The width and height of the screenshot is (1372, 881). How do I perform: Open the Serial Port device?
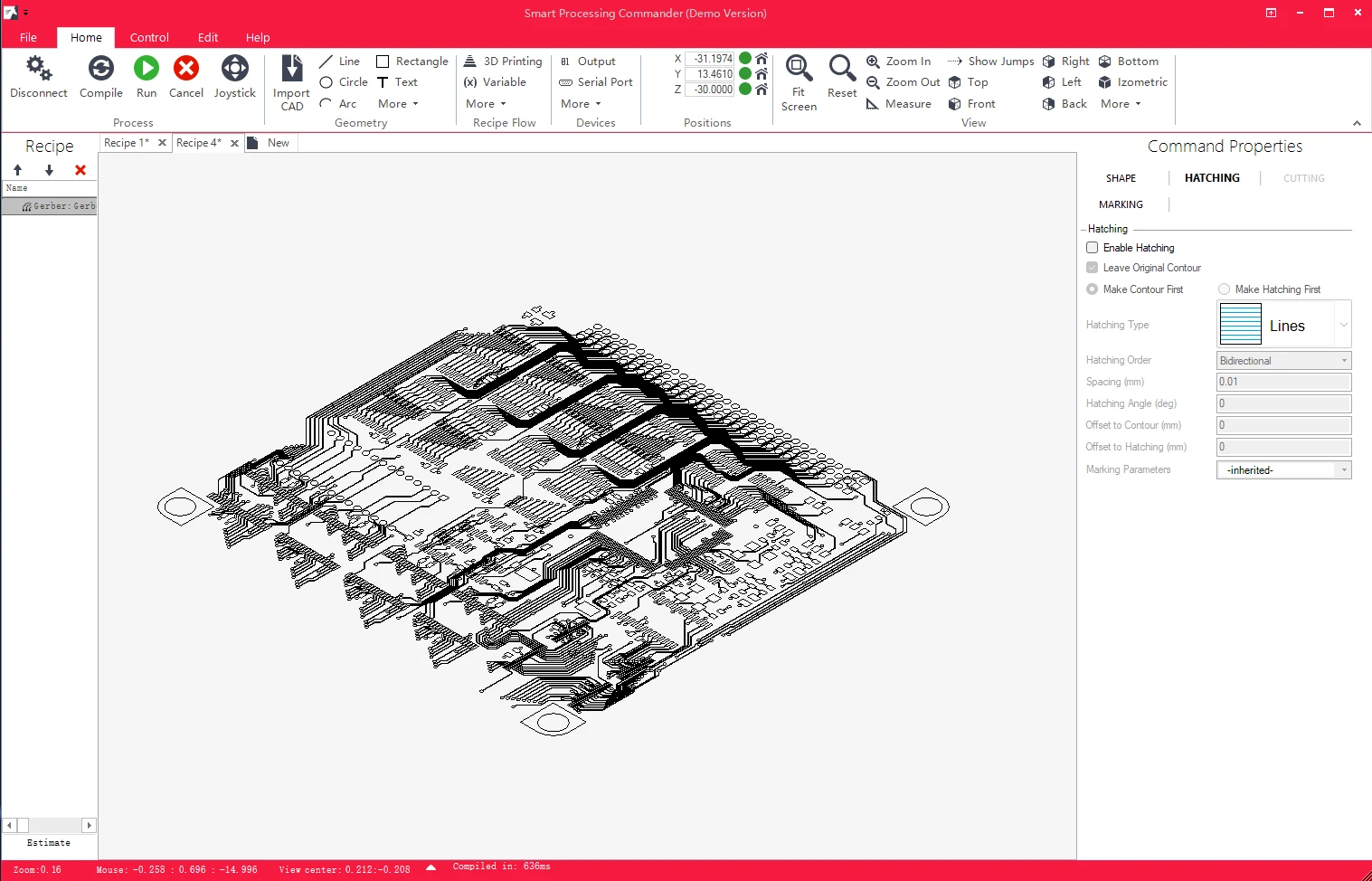596,82
